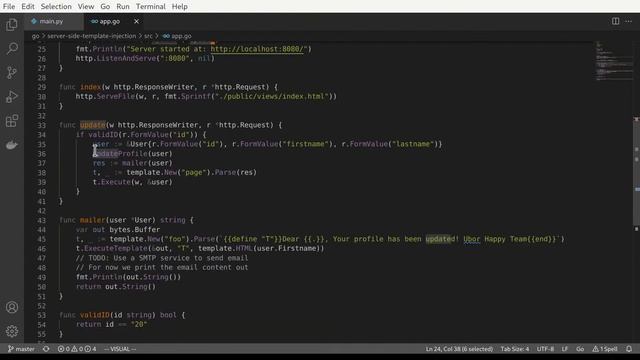Click the 'go' breadcrumb folder
The image size is (640, 360).
click(36, 36)
